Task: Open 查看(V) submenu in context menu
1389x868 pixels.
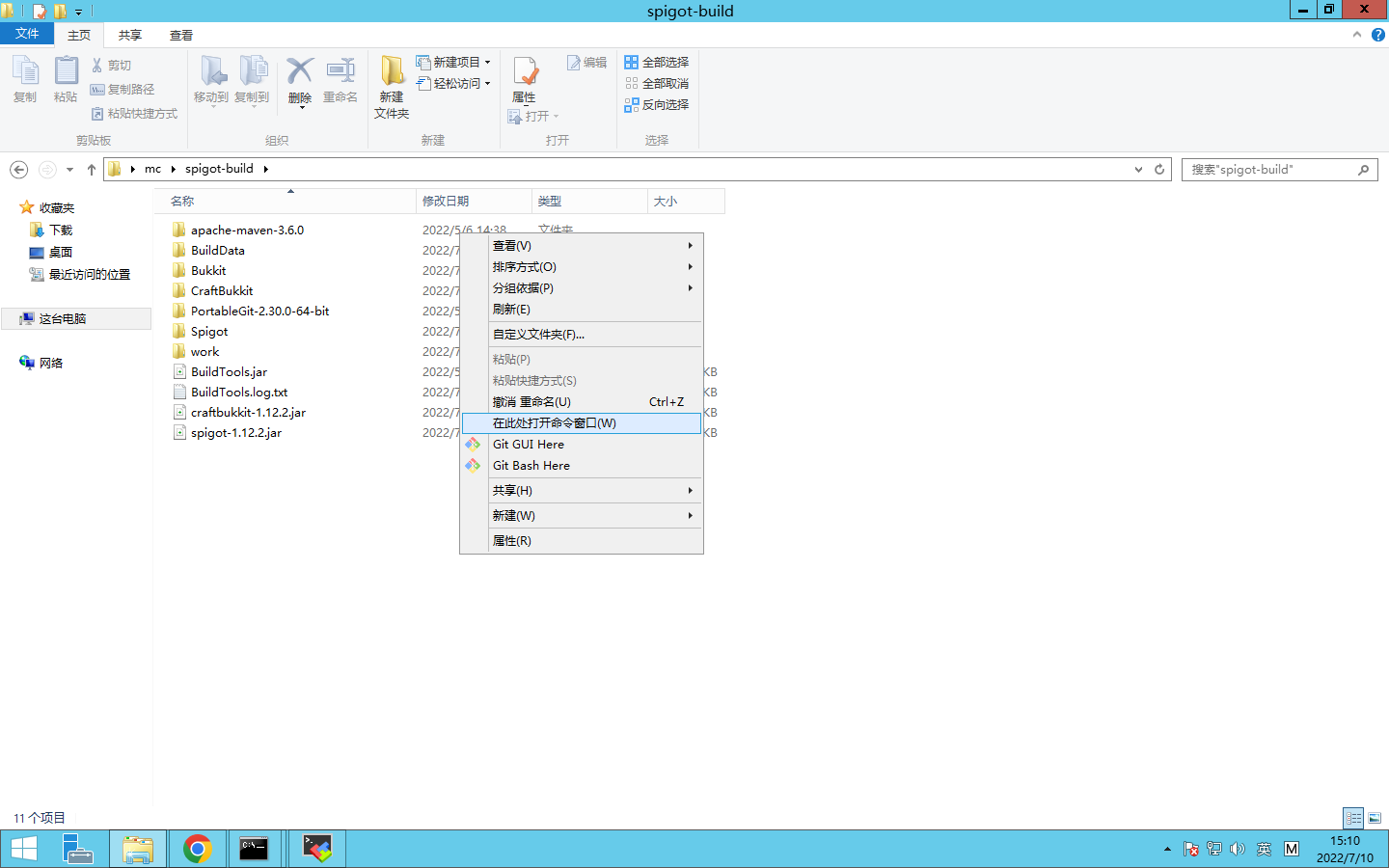Action: click(x=582, y=246)
